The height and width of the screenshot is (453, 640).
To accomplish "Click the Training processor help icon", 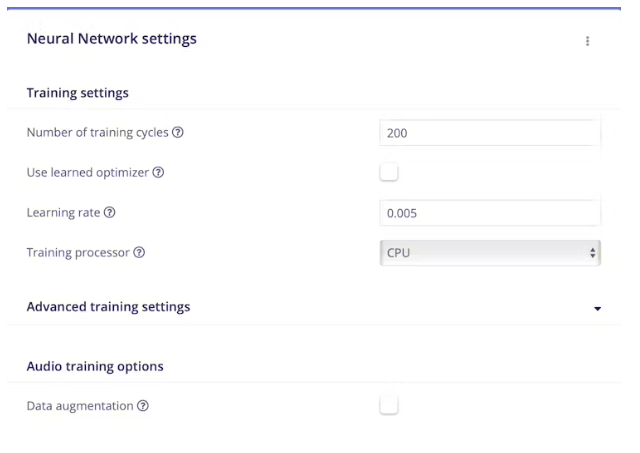I will [x=139, y=253].
